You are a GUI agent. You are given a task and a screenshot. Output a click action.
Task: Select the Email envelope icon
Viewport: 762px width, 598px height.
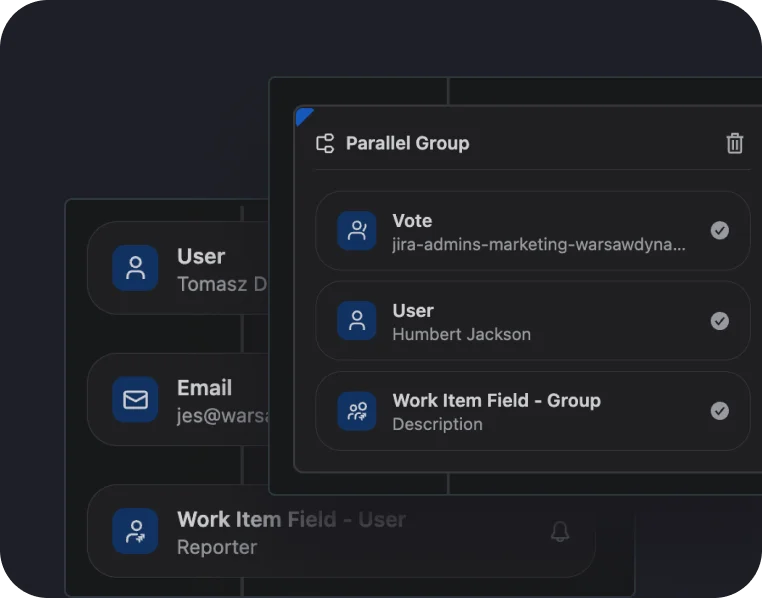(x=135, y=399)
